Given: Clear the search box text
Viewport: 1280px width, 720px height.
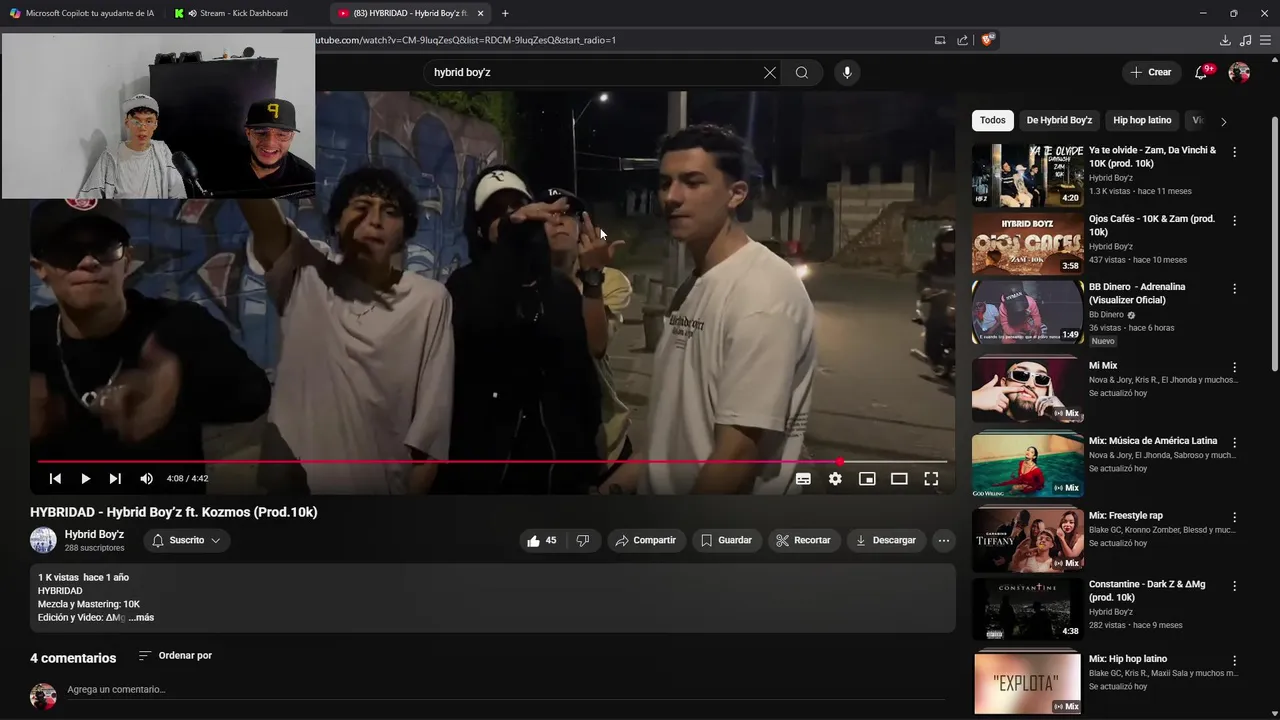Looking at the screenshot, I should point(770,72).
